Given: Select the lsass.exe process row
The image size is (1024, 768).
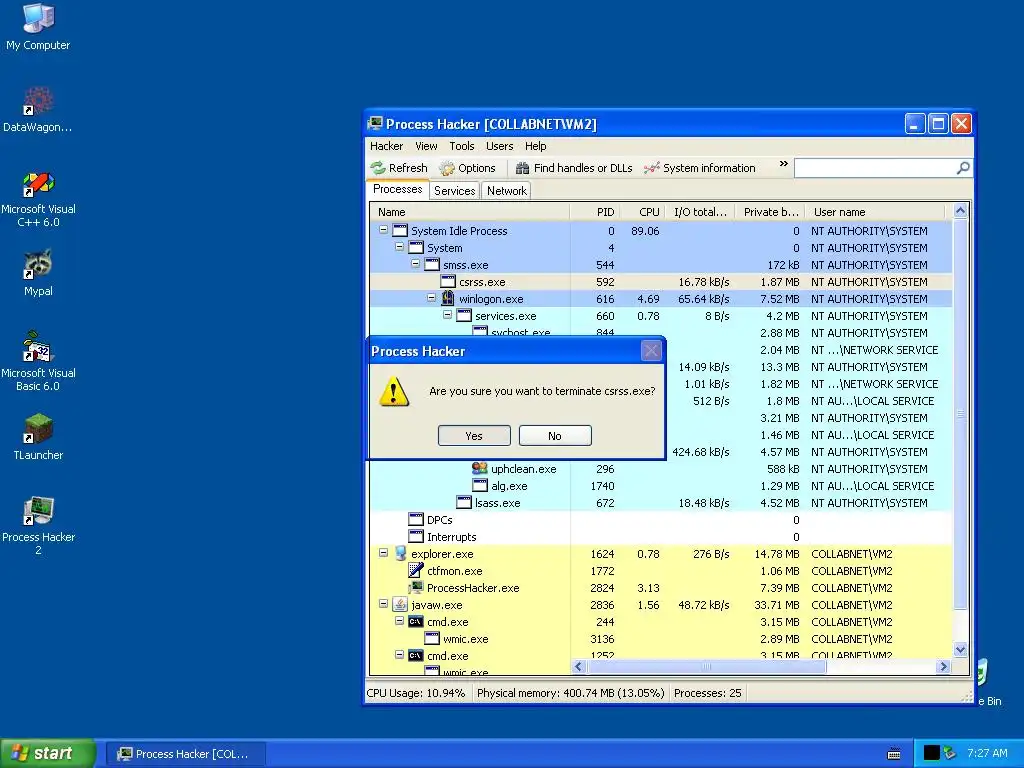Looking at the screenshot, I should pos(661,503).
